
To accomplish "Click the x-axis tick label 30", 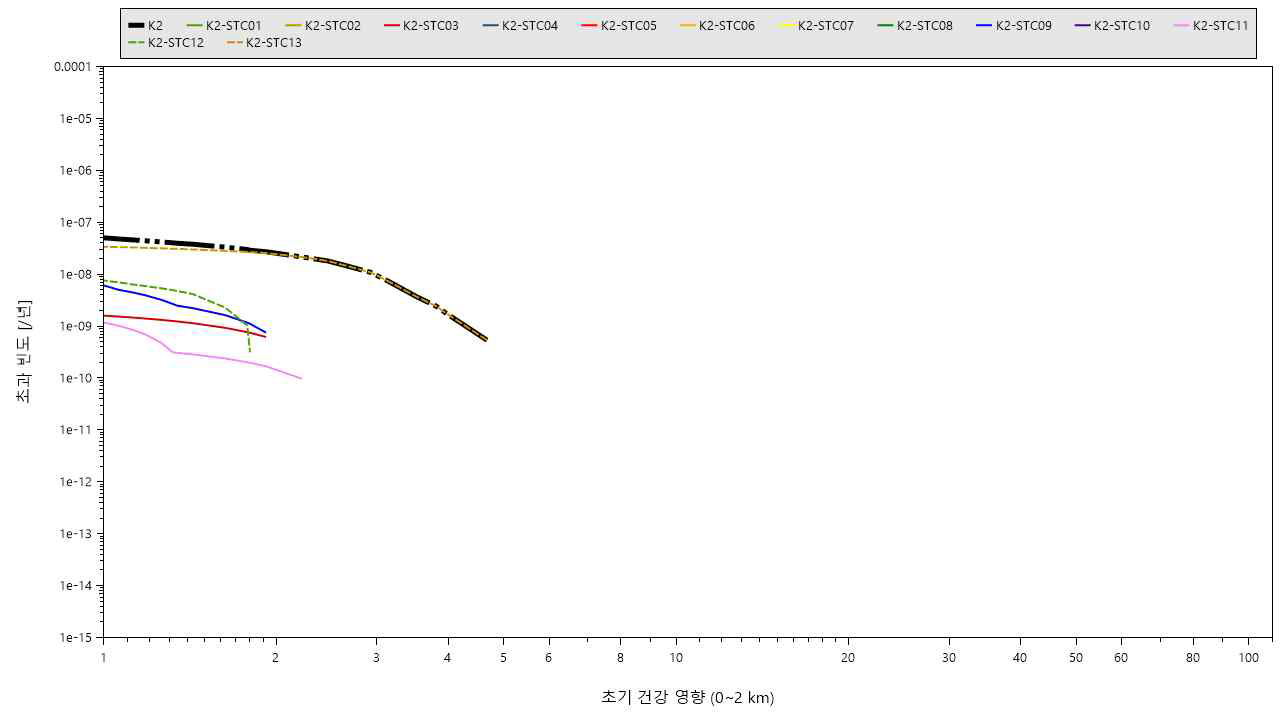I will [949, 658].
